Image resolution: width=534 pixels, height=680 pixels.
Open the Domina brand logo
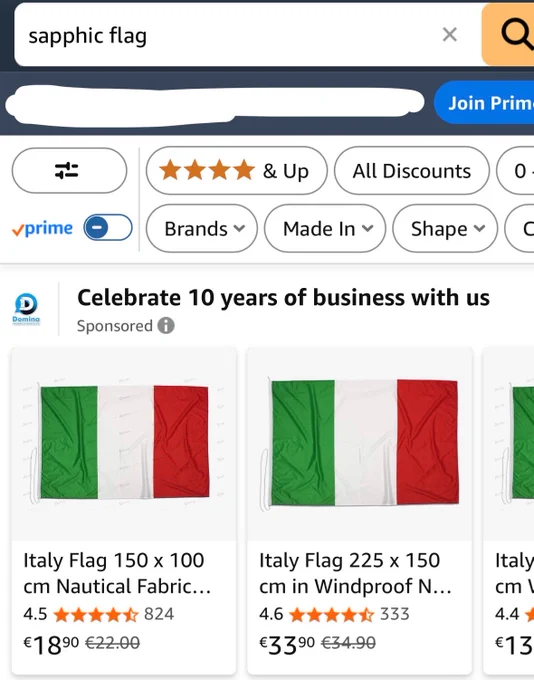point(26,309)
